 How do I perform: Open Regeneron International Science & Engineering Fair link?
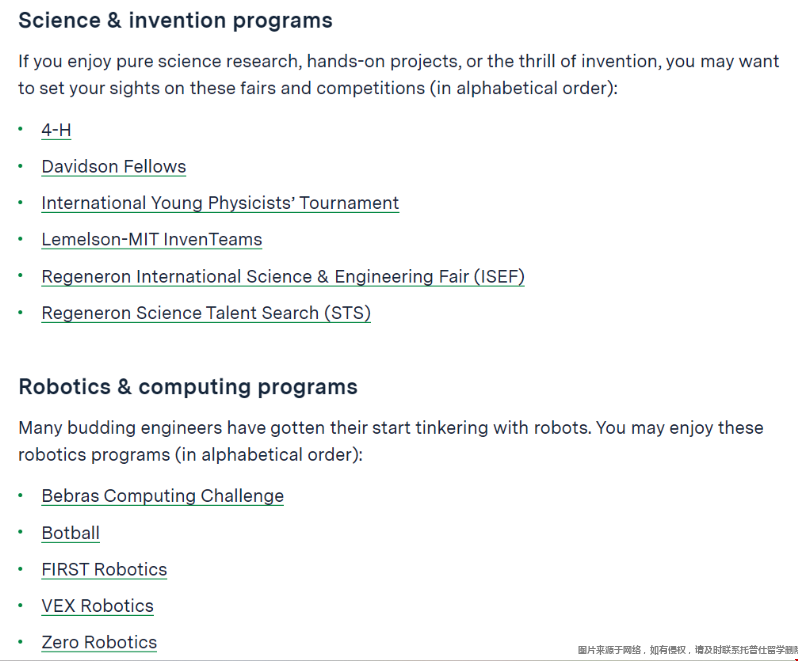pos(282,277)
